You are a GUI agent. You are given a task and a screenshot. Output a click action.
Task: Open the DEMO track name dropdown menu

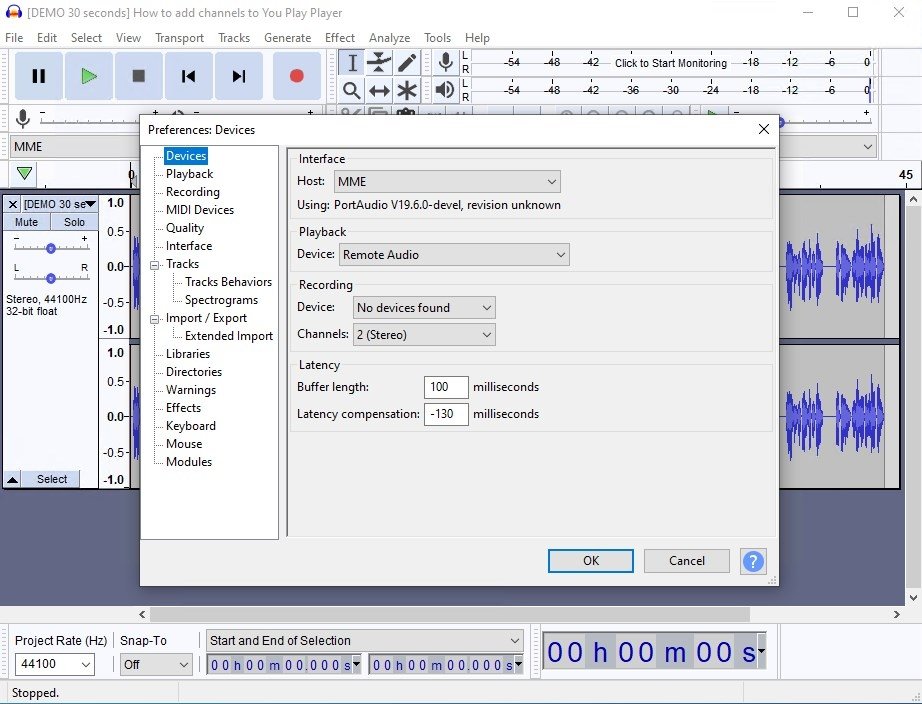(59, 204)
